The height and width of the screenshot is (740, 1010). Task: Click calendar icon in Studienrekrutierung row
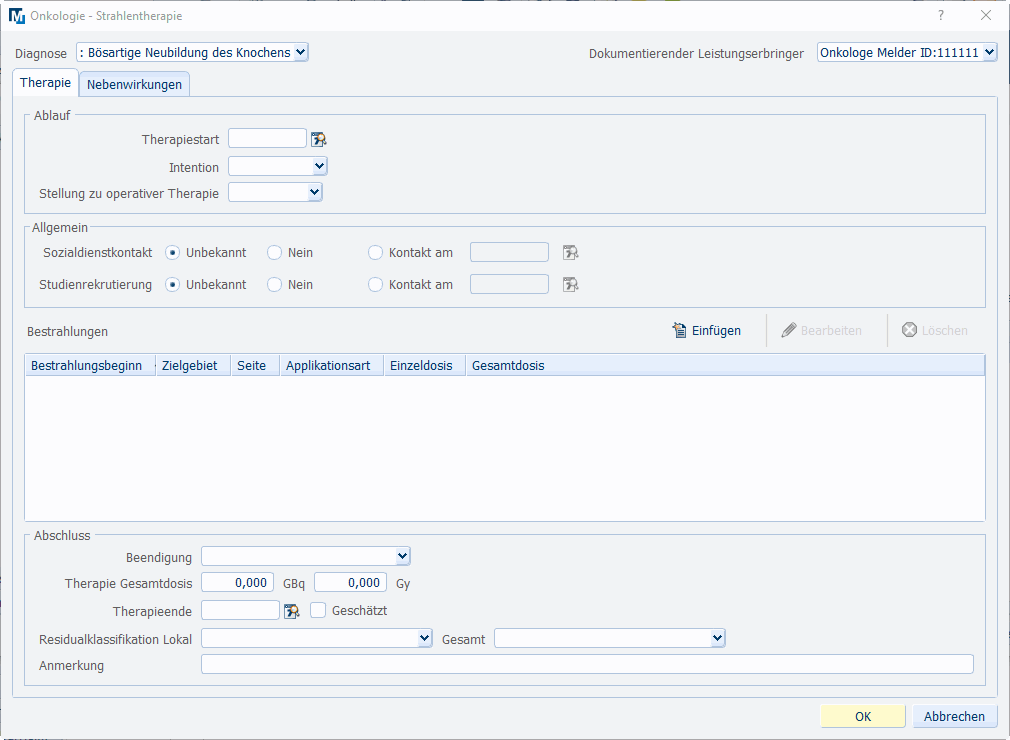[x=571, y=285]
